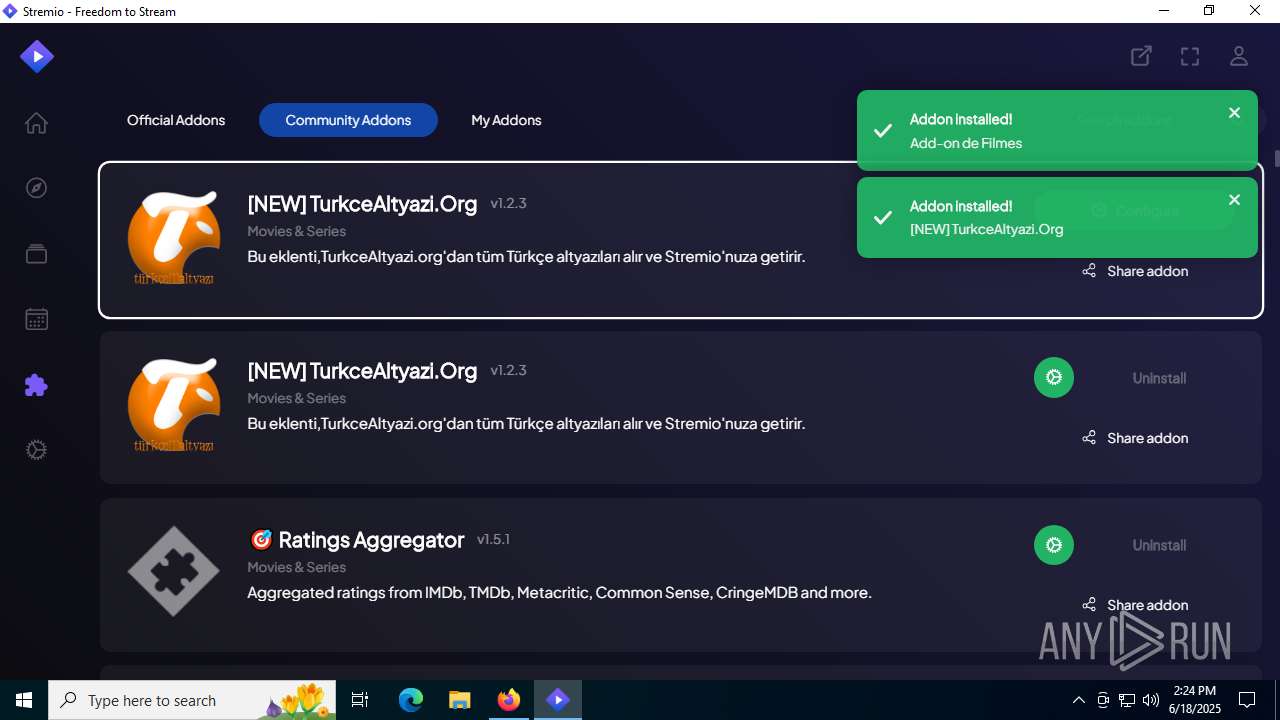
Task: Open the Library icon in sidebar
Action: (36, 254)
